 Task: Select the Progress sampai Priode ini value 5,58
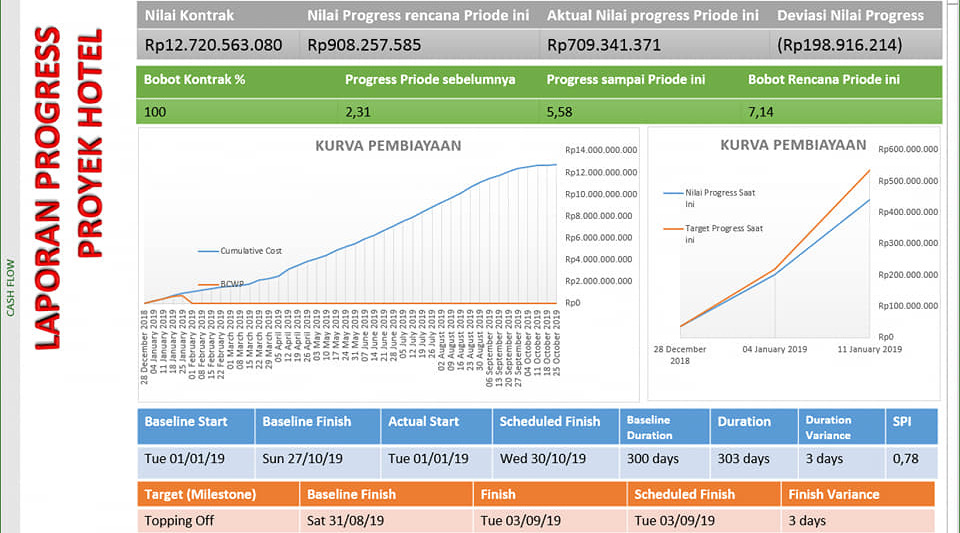coord(560,111)
